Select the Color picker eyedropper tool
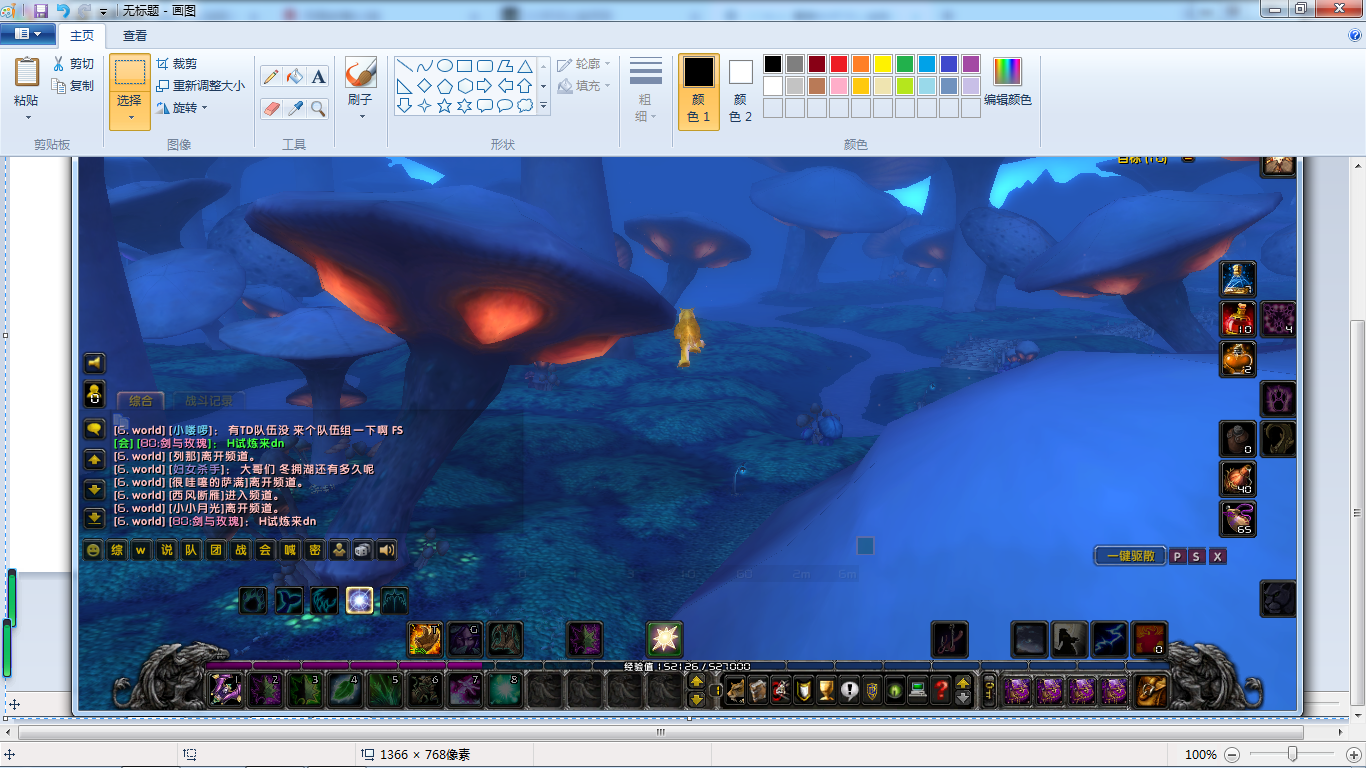 click(295, 108)
